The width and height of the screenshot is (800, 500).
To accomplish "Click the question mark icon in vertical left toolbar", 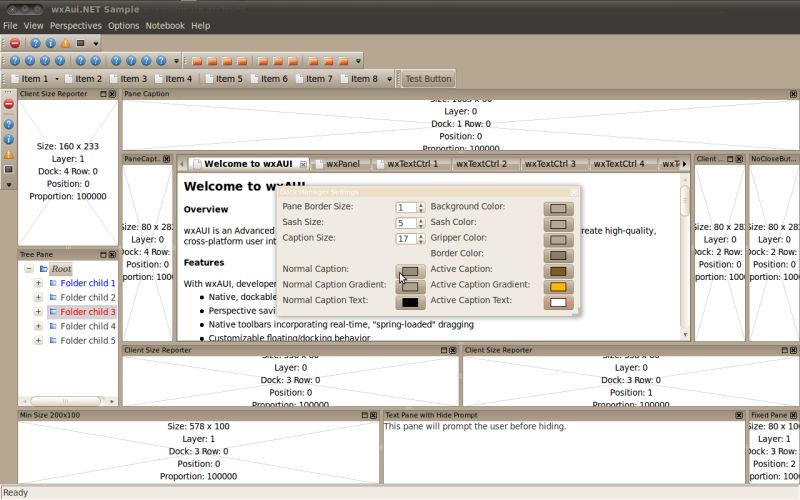I will (9, 124).
